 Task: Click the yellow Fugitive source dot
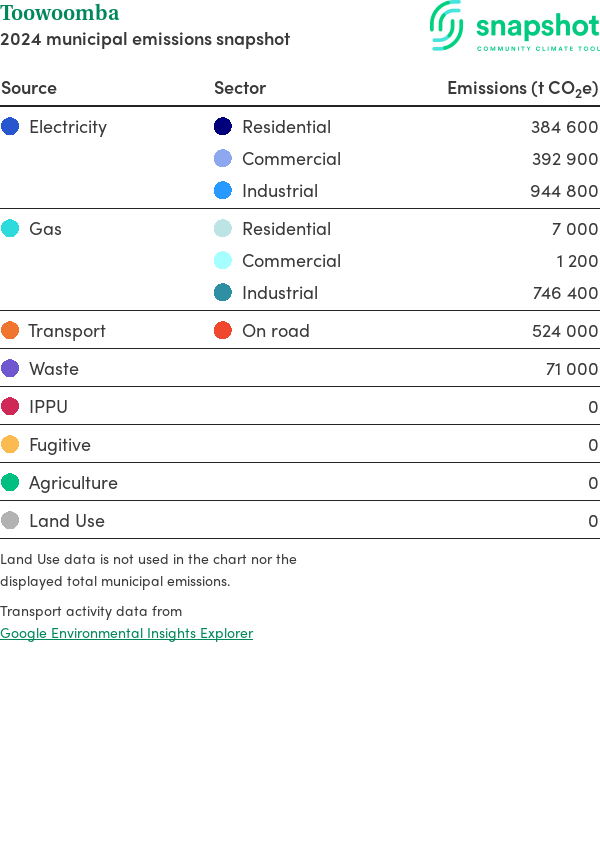click(x=10, y=445)
